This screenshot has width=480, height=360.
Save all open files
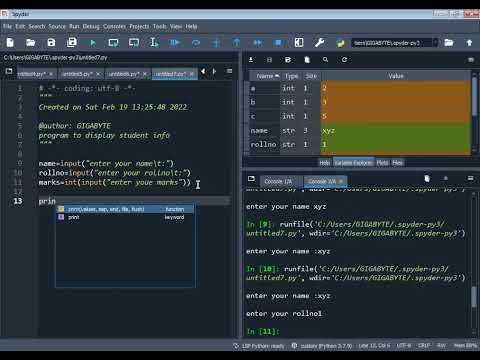[72, 43]
